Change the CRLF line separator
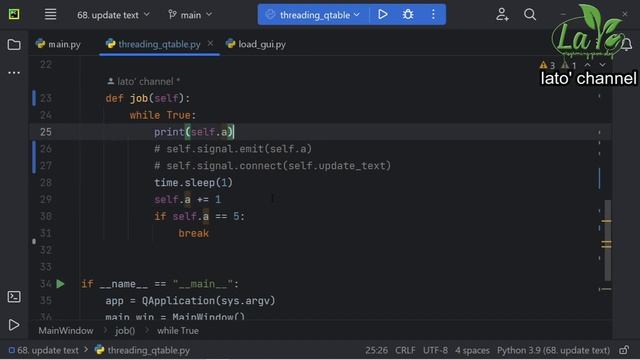The image size is (640, 360). tap(405, 350)
